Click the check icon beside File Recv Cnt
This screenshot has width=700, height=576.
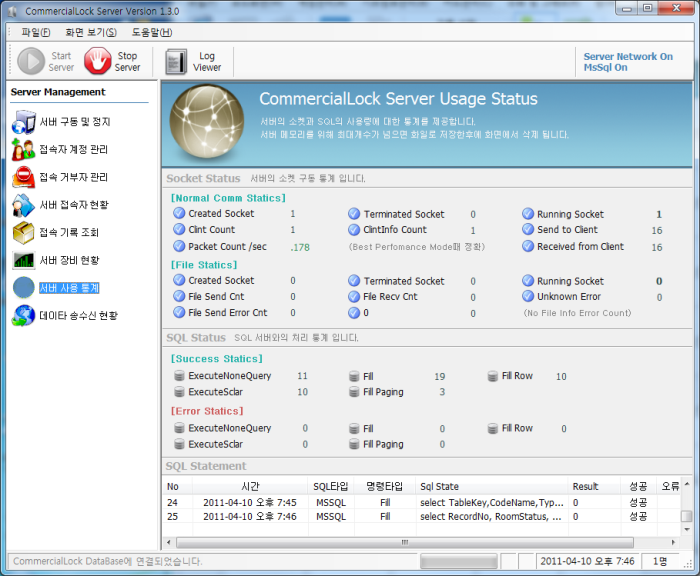[x=354, y=297]
